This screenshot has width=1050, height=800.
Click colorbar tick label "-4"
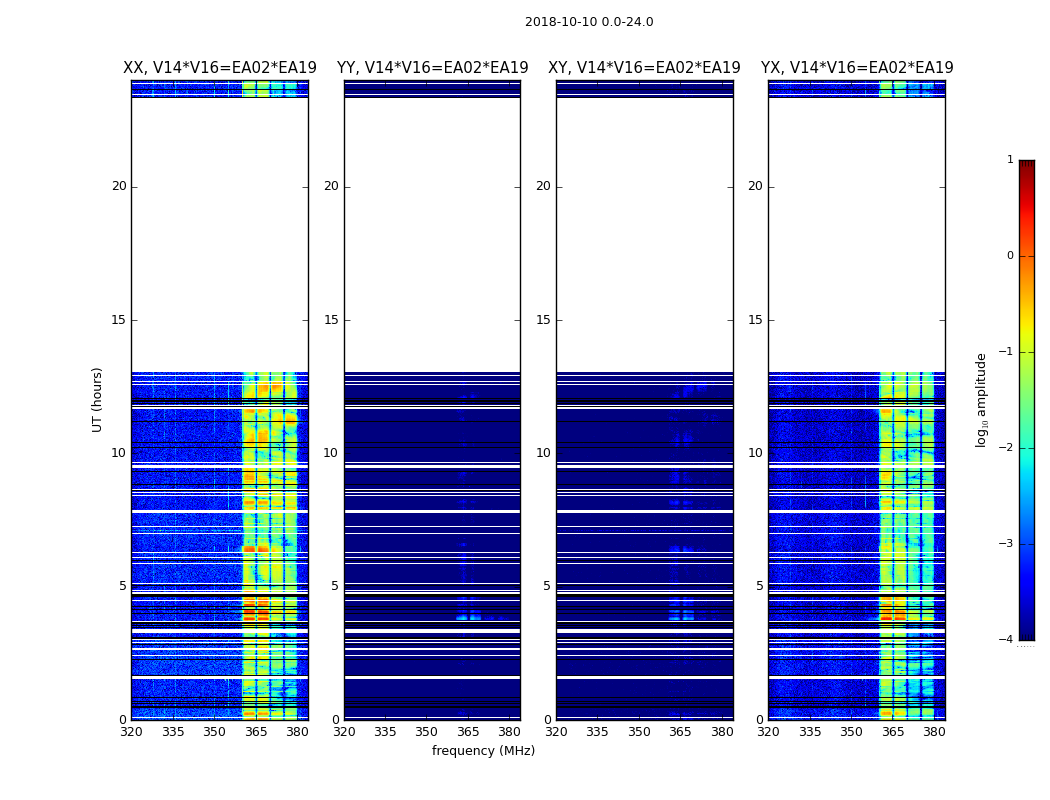[1008, 640]
